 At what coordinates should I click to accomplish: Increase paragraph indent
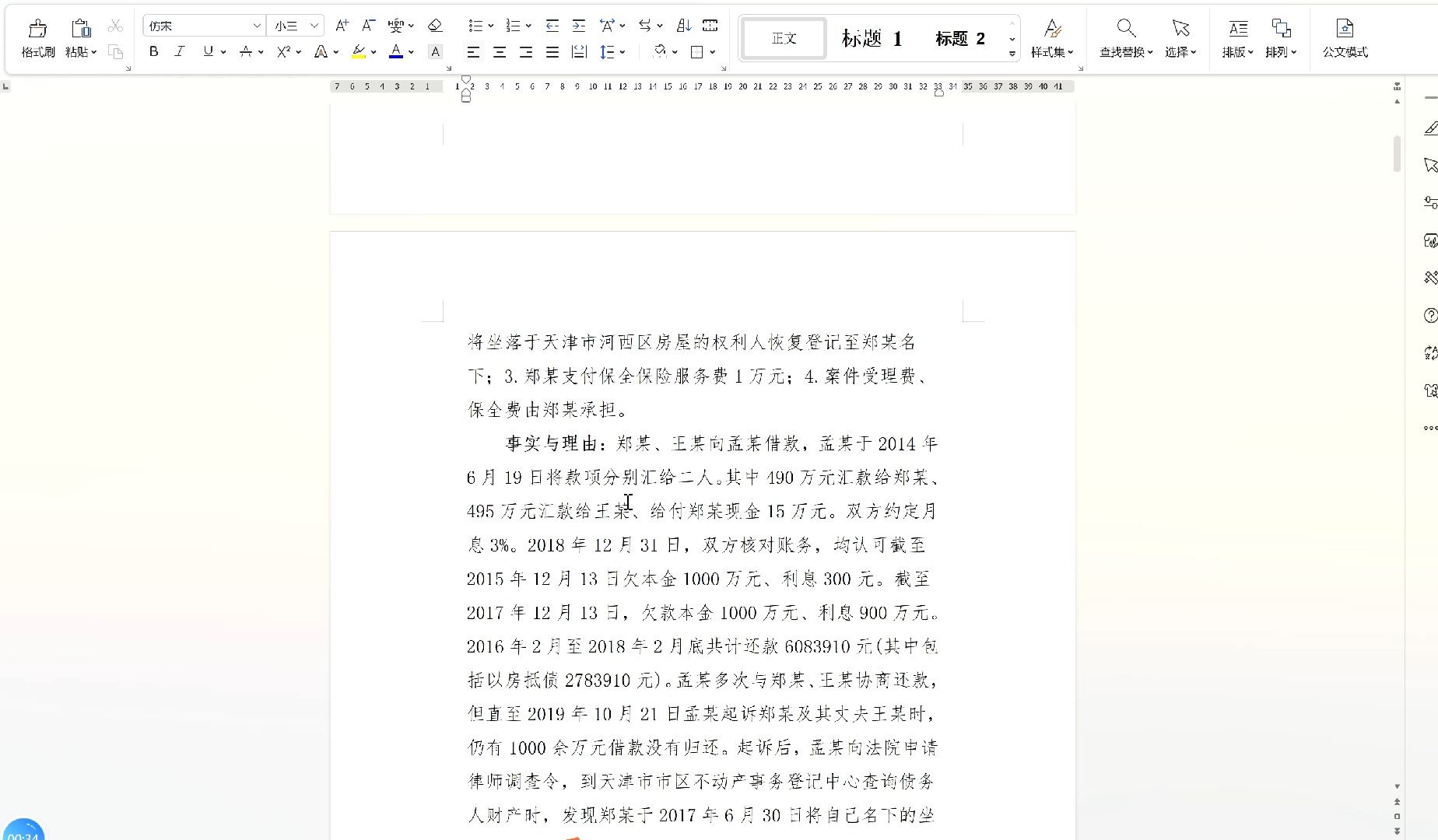pos(579,26)
